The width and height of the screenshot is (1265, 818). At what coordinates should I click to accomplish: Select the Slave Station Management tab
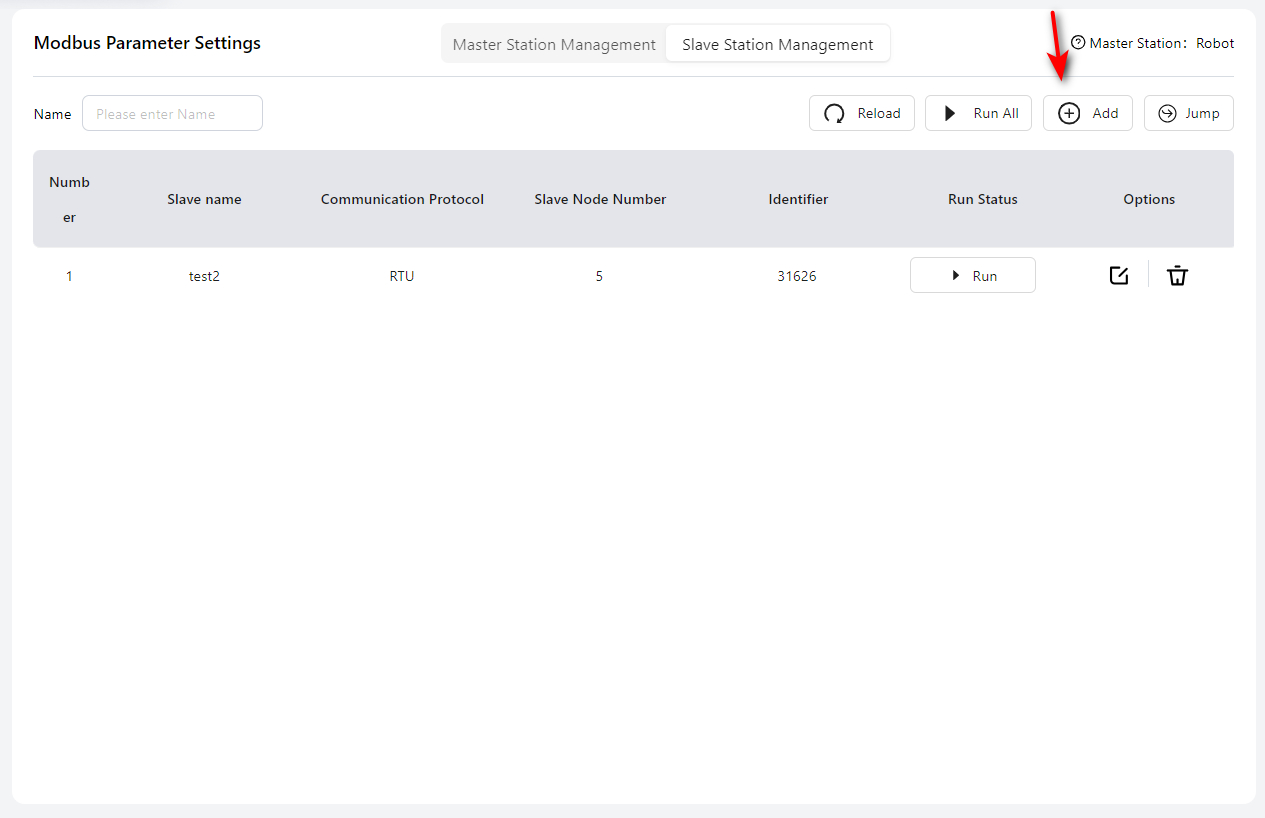click(777, 44)
